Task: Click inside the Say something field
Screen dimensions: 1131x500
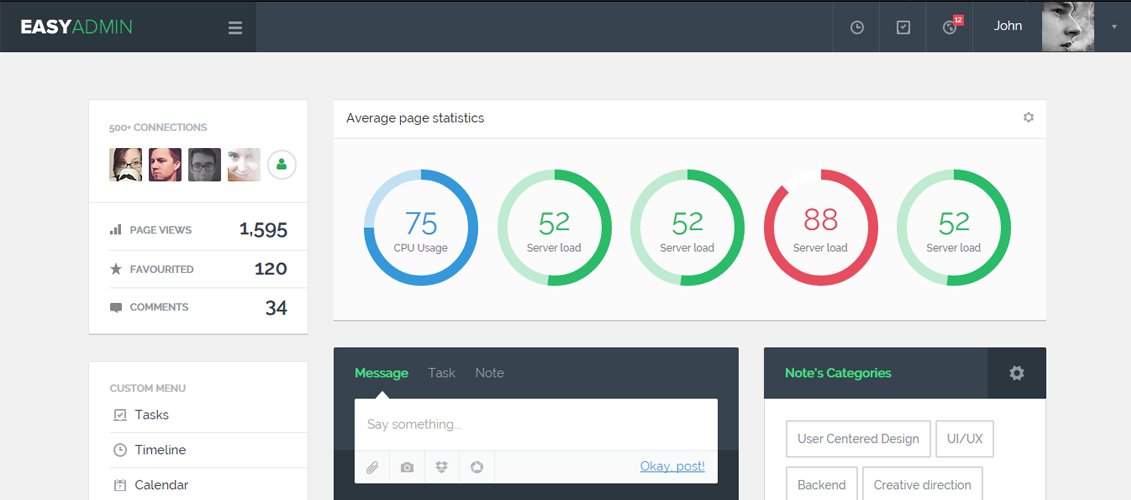Action: coord(535,425)
